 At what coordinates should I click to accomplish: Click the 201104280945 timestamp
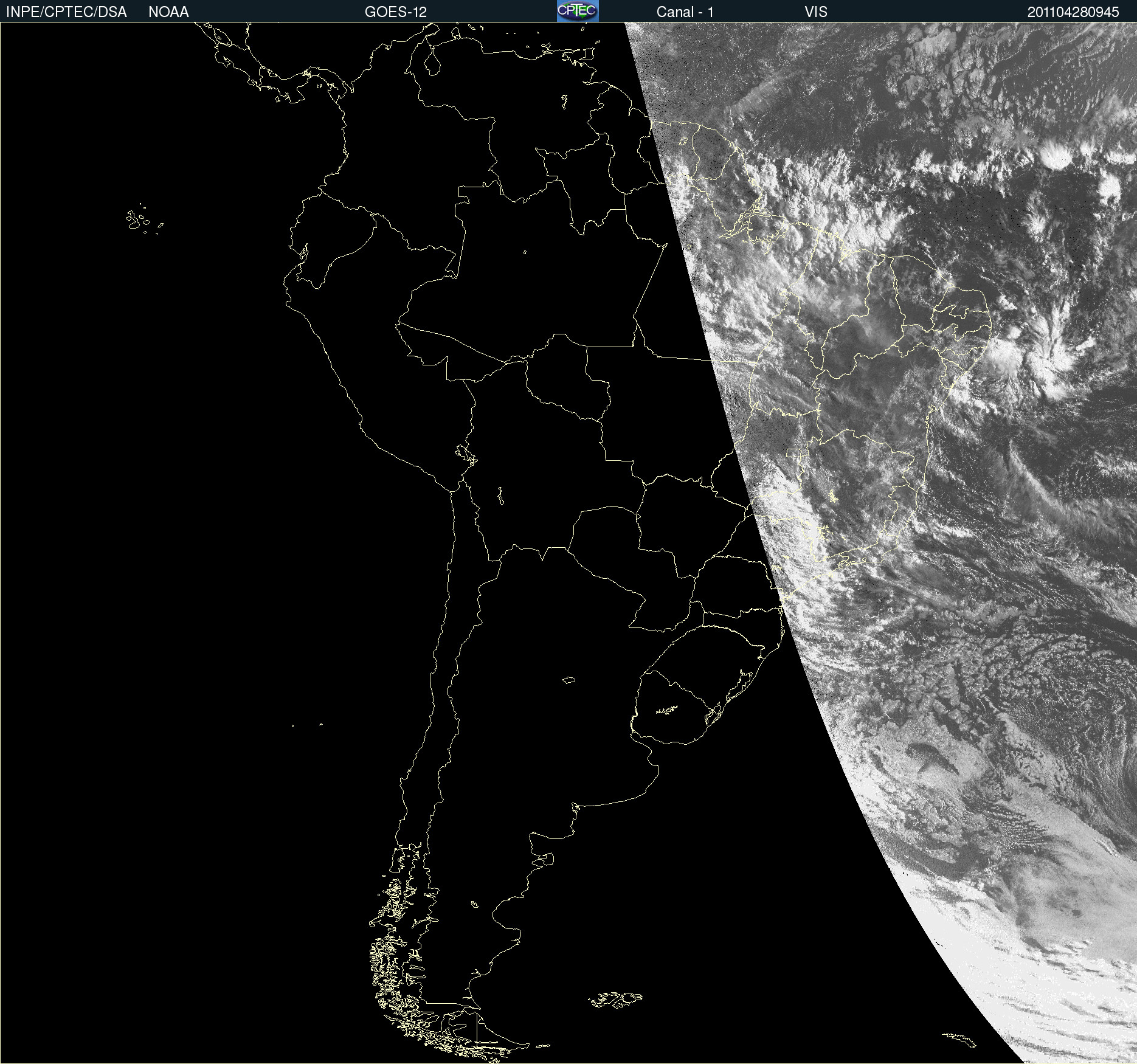pyautogui.click(x=1073, y=12)
